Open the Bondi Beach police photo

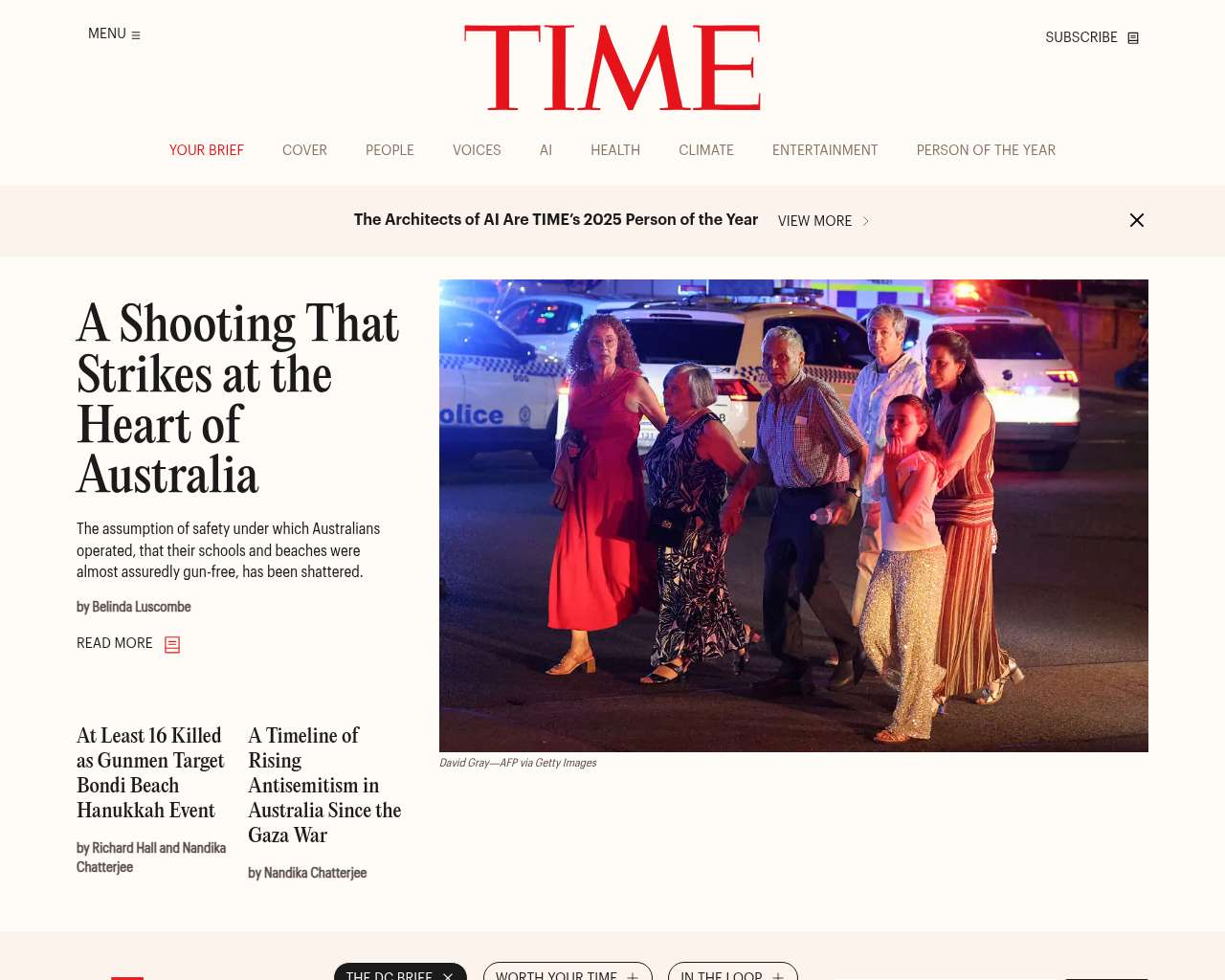pos(793,516)
